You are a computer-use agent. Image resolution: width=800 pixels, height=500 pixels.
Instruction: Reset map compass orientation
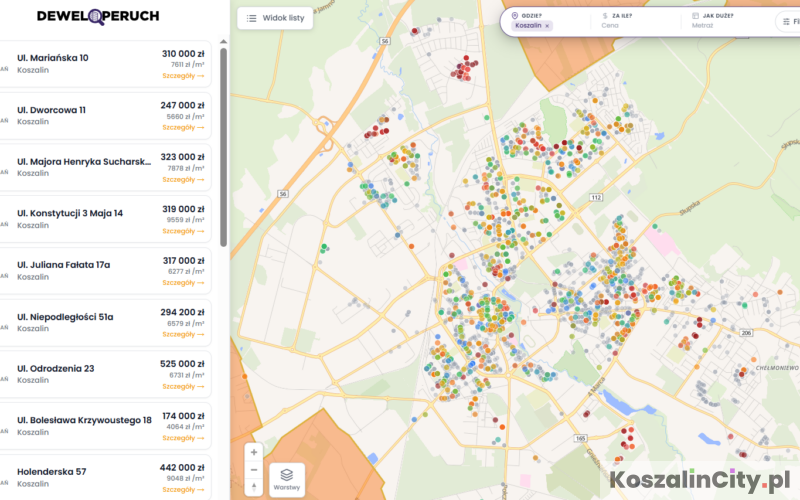coord(254,487)
